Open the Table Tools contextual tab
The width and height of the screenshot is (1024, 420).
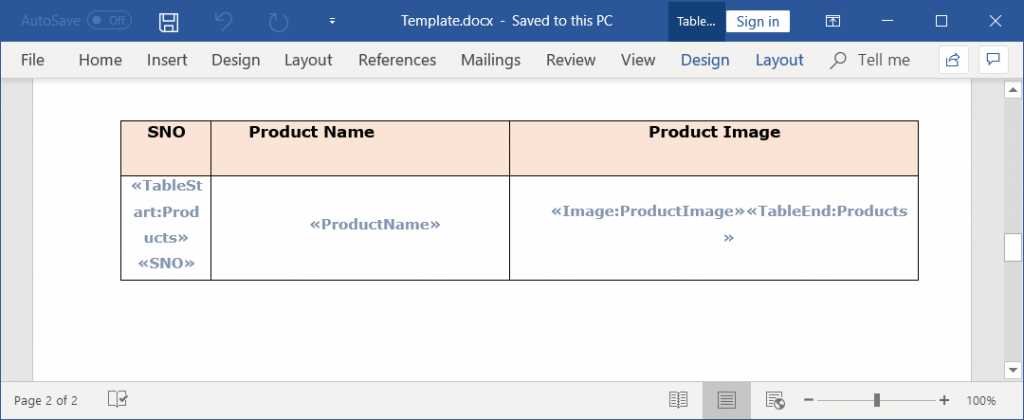[696, 21]
